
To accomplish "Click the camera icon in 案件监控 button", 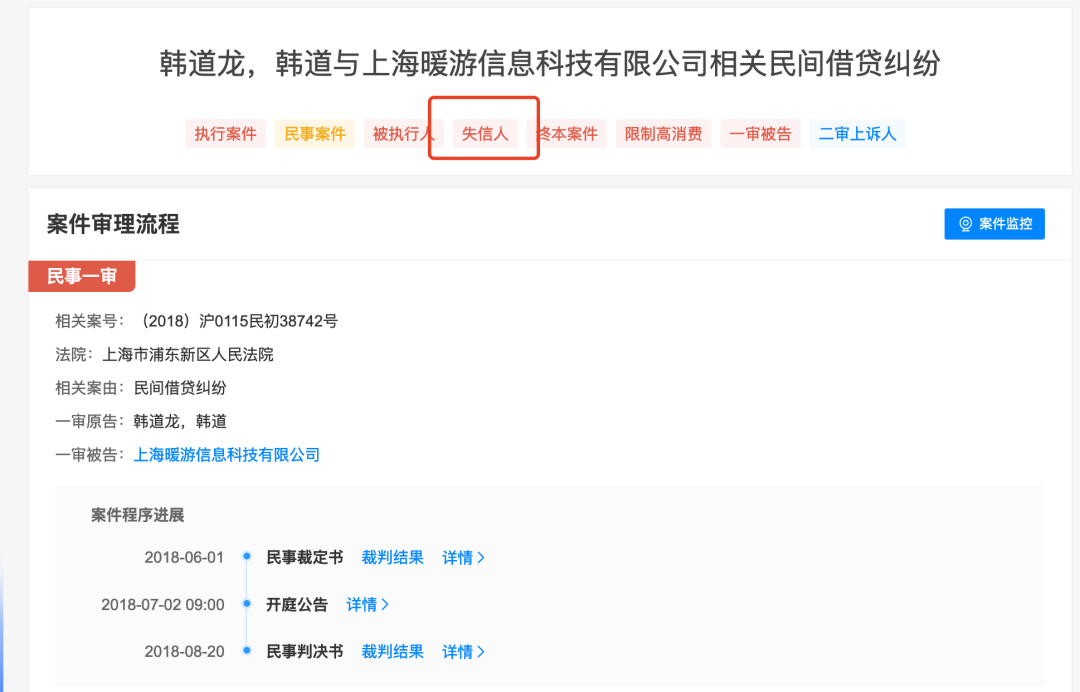I will (x=966, y=224).
